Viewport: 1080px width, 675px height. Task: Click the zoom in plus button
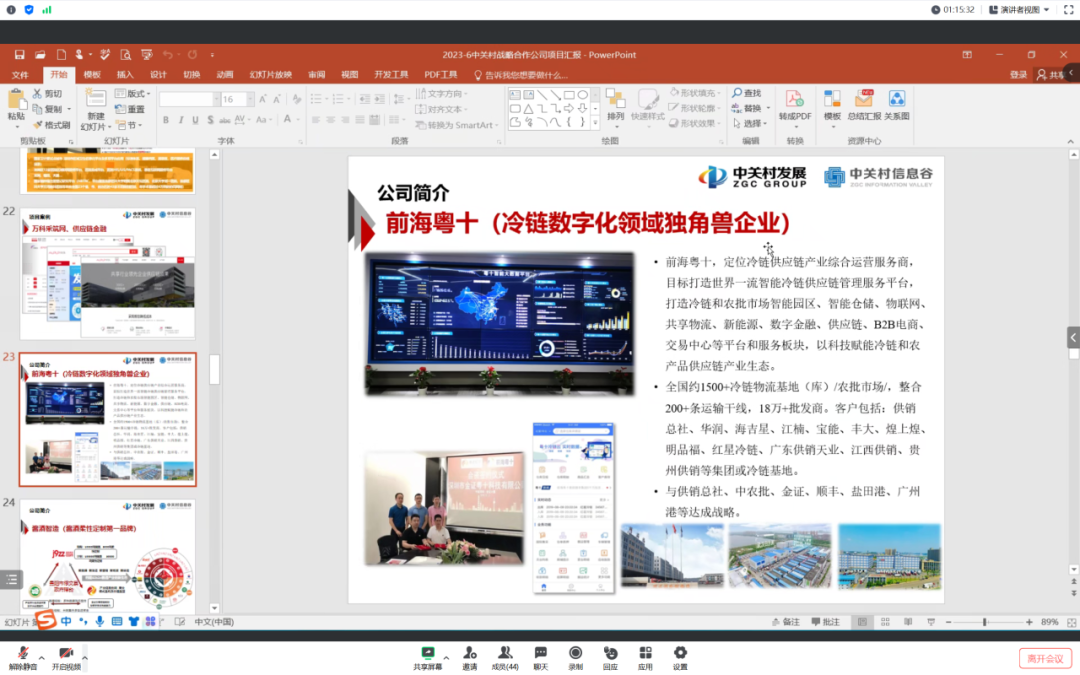1029,622
